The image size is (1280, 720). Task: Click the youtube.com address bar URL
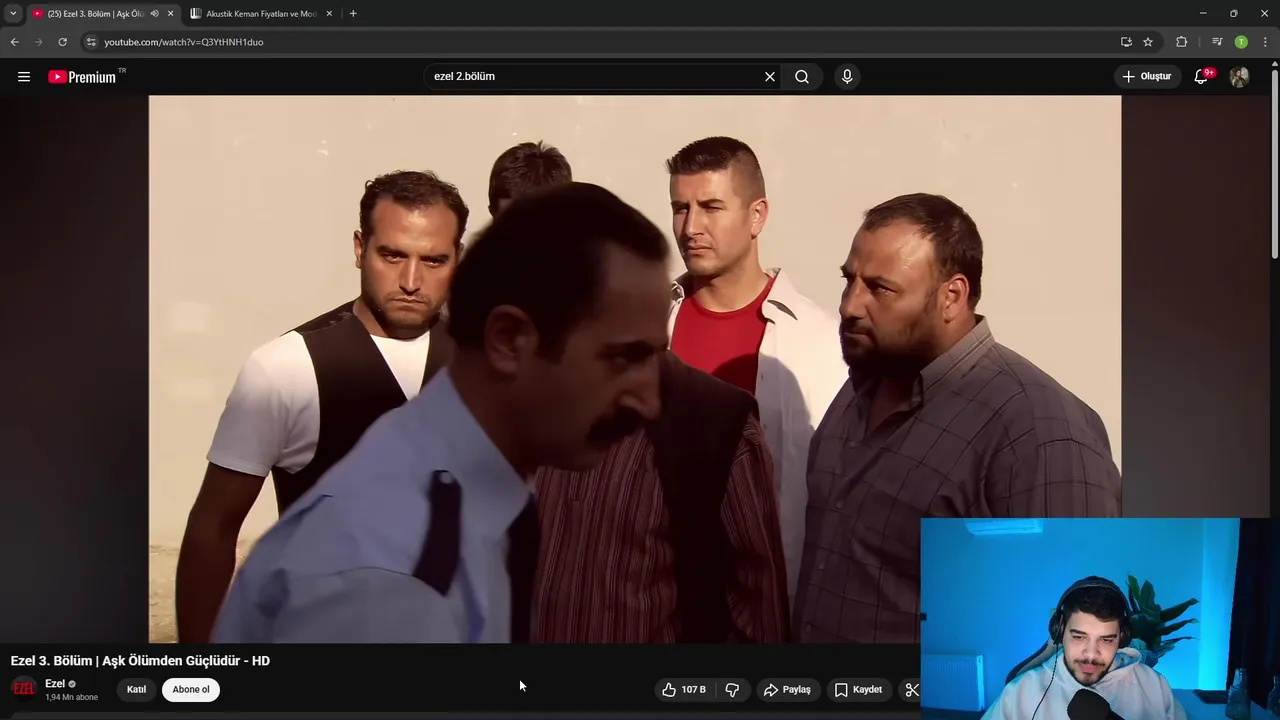coord(184,42)
